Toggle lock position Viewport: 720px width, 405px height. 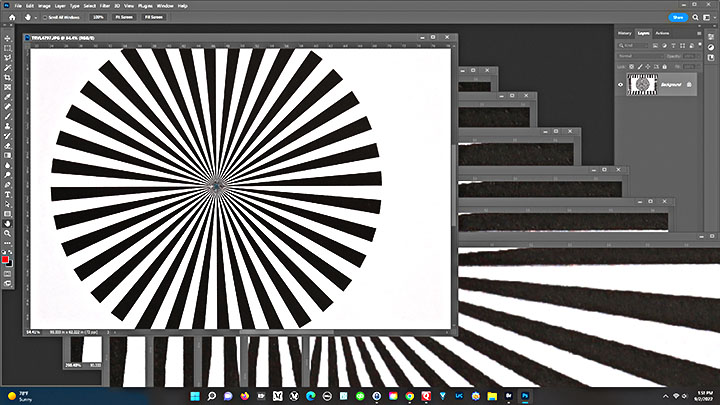(648, 67)
